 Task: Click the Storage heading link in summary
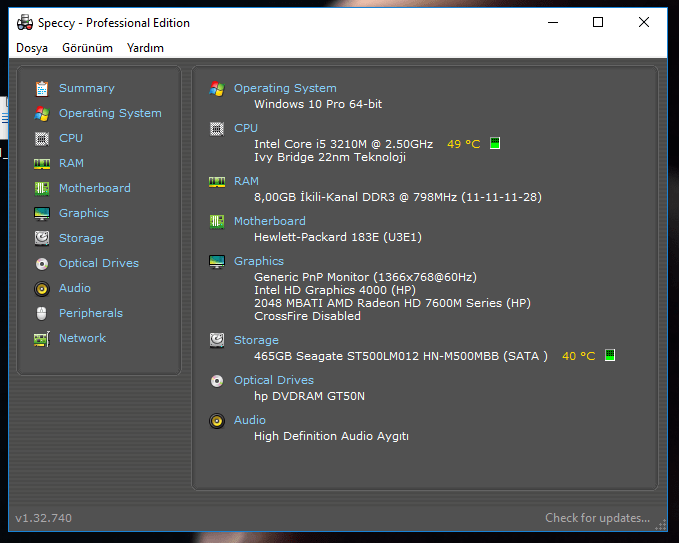[256, 340]
